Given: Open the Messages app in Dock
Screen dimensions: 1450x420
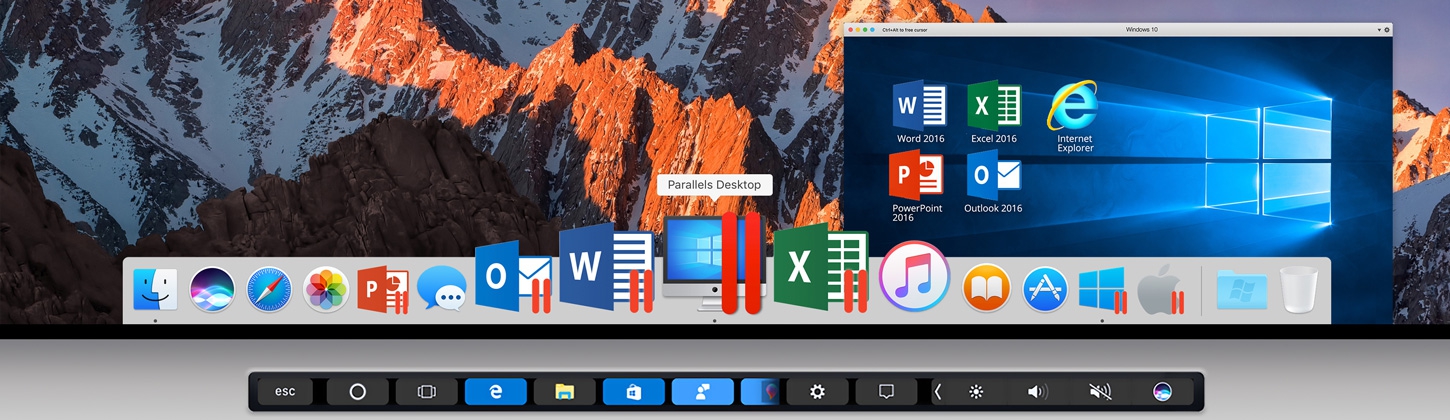Looking at the screenshot, I should point(441,290).
